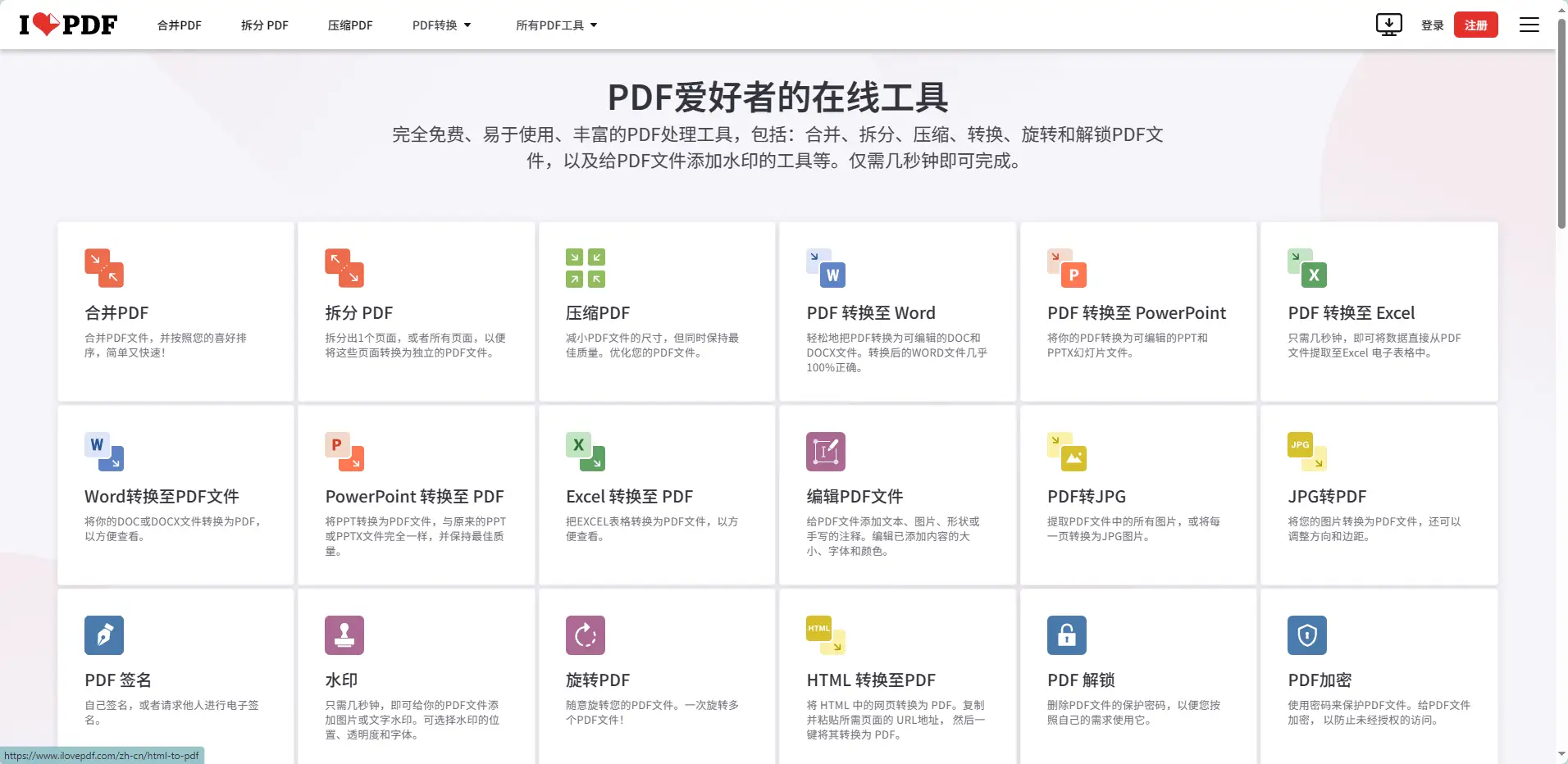Click the PDF 转换至 PowerPoint icon
1568x764 pixels.
pyautogui.click(x=1067, y=268)
